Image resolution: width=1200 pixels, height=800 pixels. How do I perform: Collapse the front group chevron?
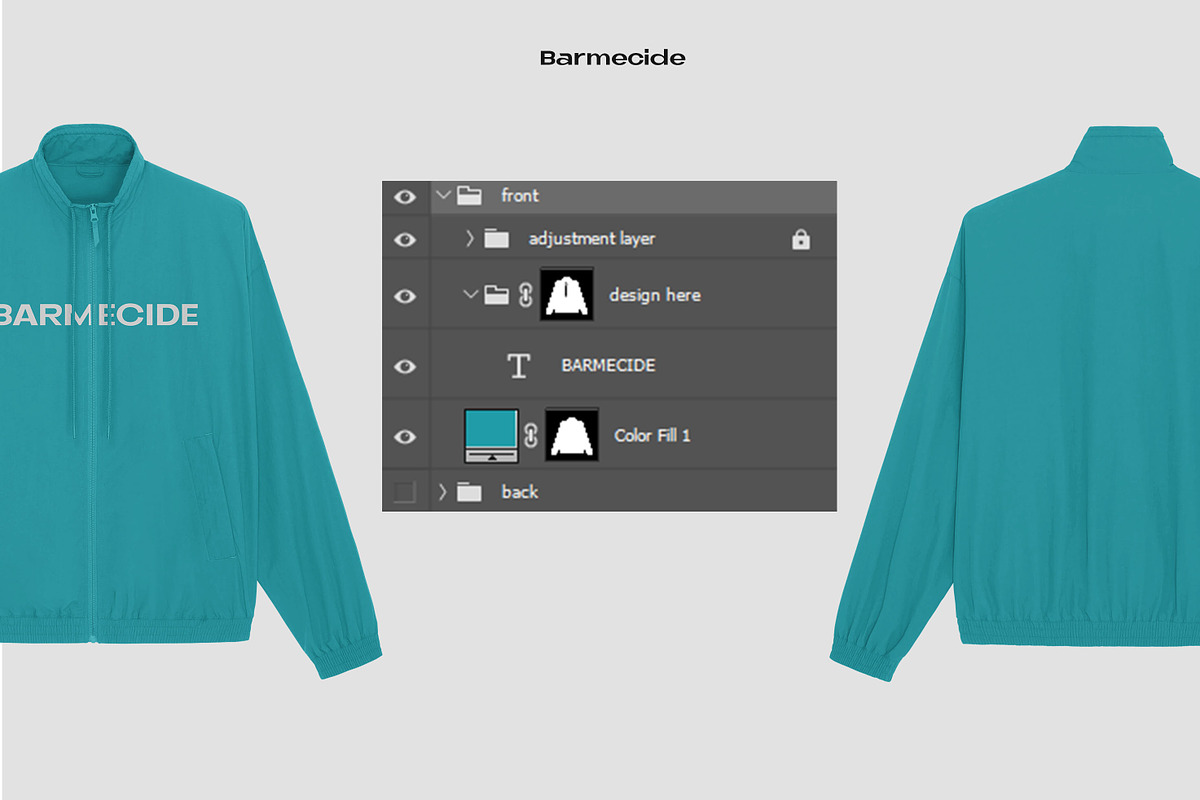(x=444, y=195)
